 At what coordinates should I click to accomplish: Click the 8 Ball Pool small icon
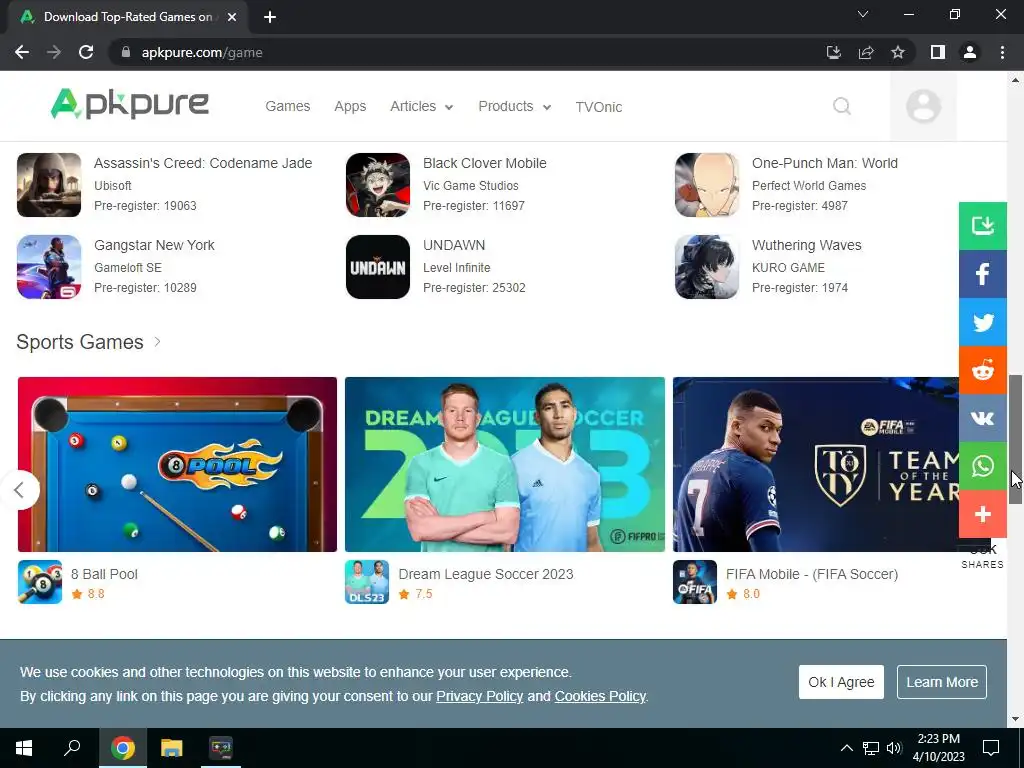click(40, 582)
